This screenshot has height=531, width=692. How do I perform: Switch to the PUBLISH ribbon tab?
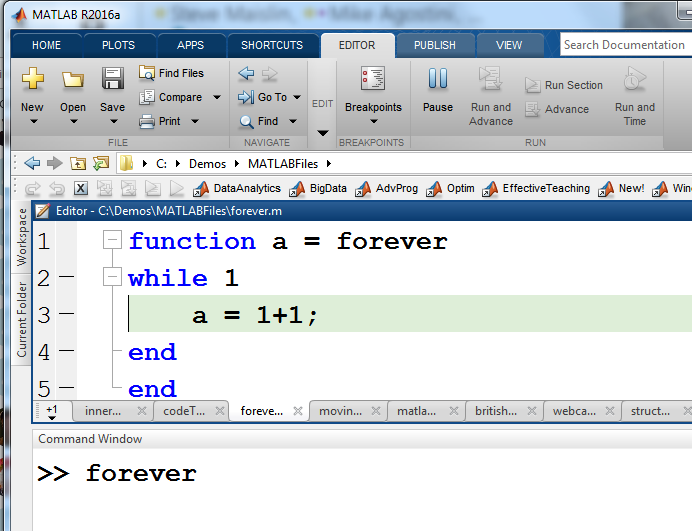(434, 45)
